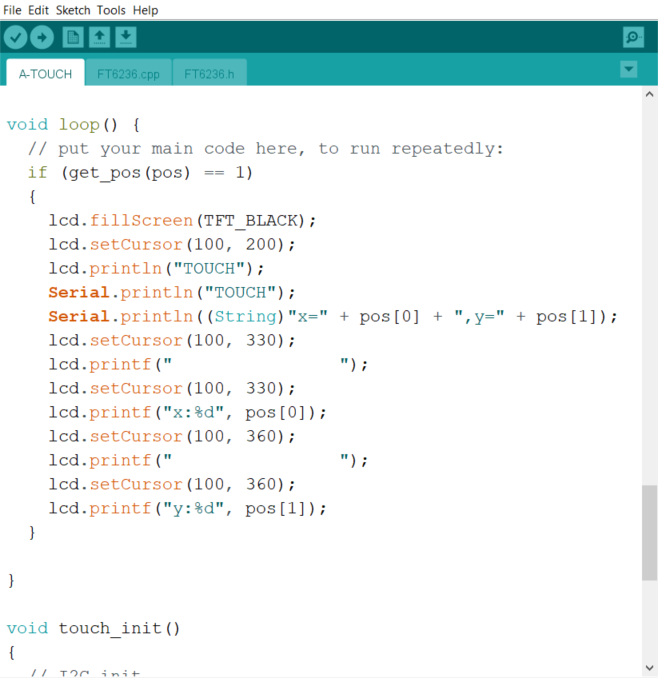Switch to the FT6236.h tab
The height and width of the screenshot is (678, 658).
209,74
